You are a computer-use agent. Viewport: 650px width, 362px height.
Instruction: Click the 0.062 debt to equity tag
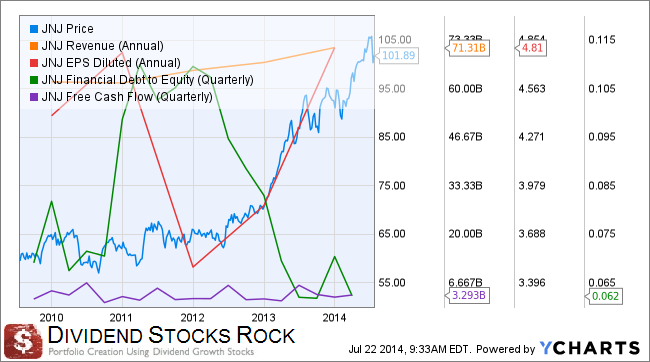tap(604, 296)
